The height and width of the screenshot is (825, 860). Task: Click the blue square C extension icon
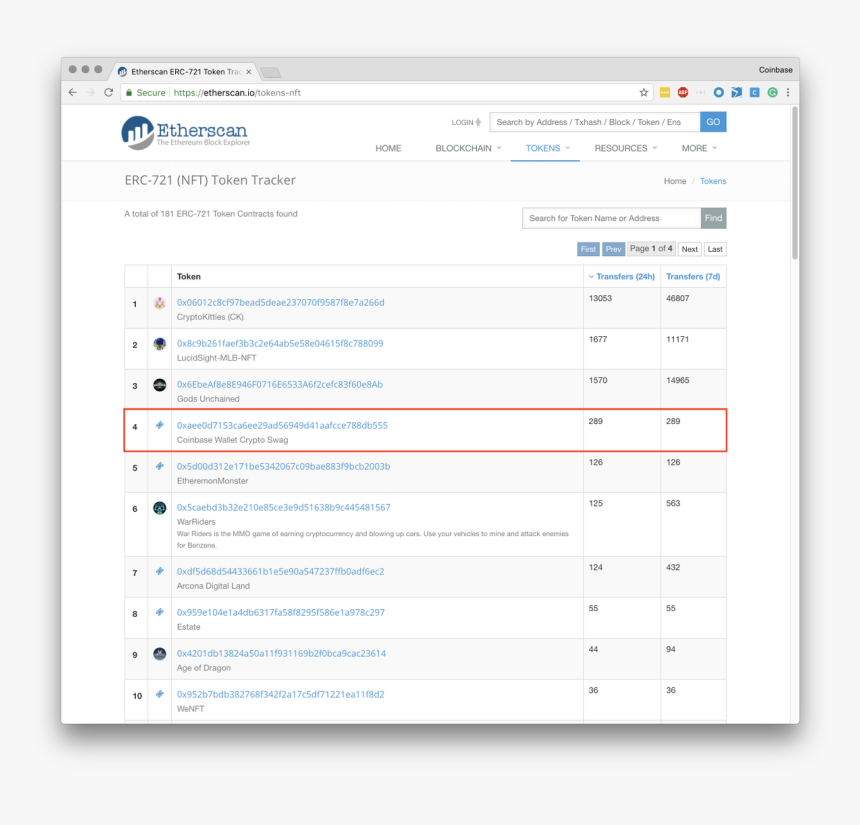755,93
